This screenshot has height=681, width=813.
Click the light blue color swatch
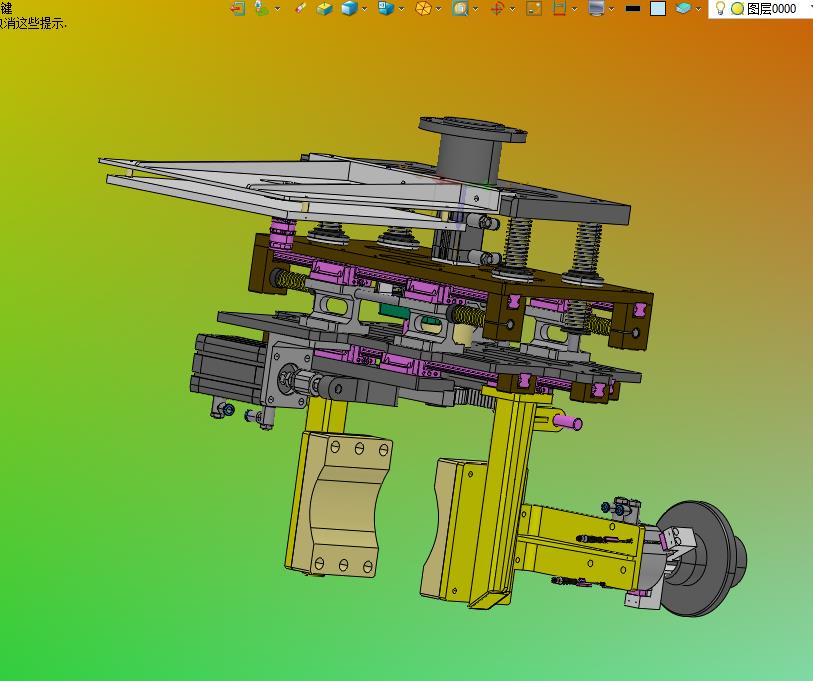(658, 8)
